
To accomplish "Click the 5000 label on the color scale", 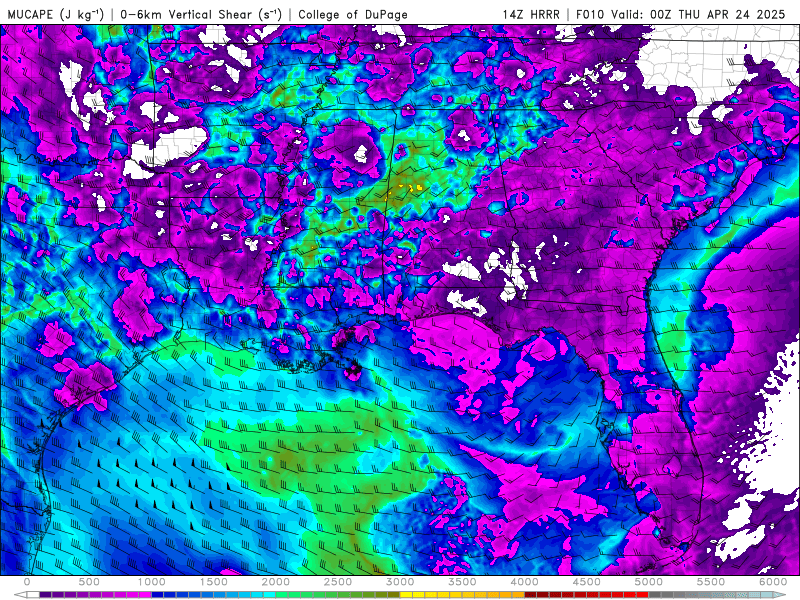I will (x=649, y=582).
